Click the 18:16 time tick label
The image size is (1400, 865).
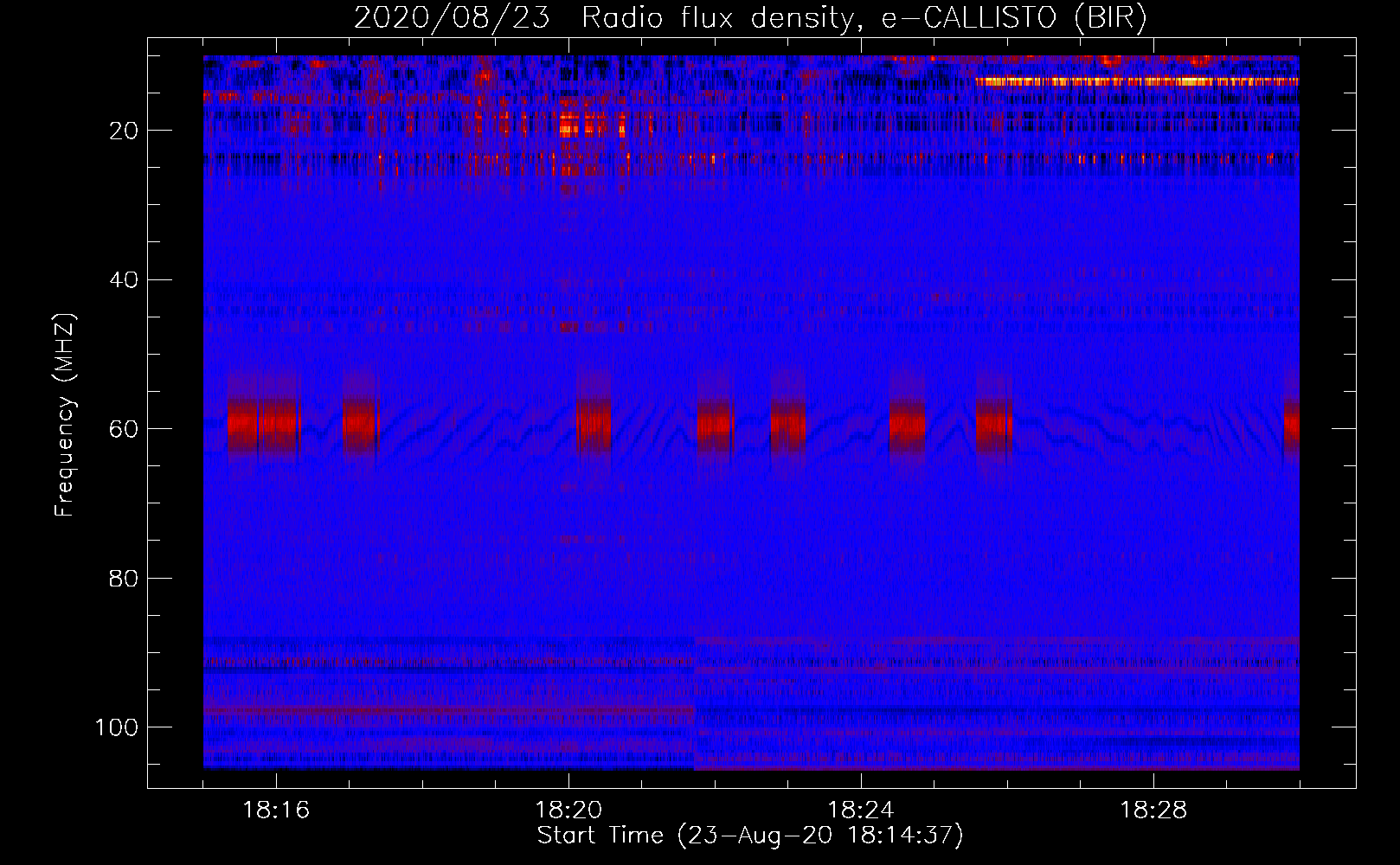(x=276, y=811)
